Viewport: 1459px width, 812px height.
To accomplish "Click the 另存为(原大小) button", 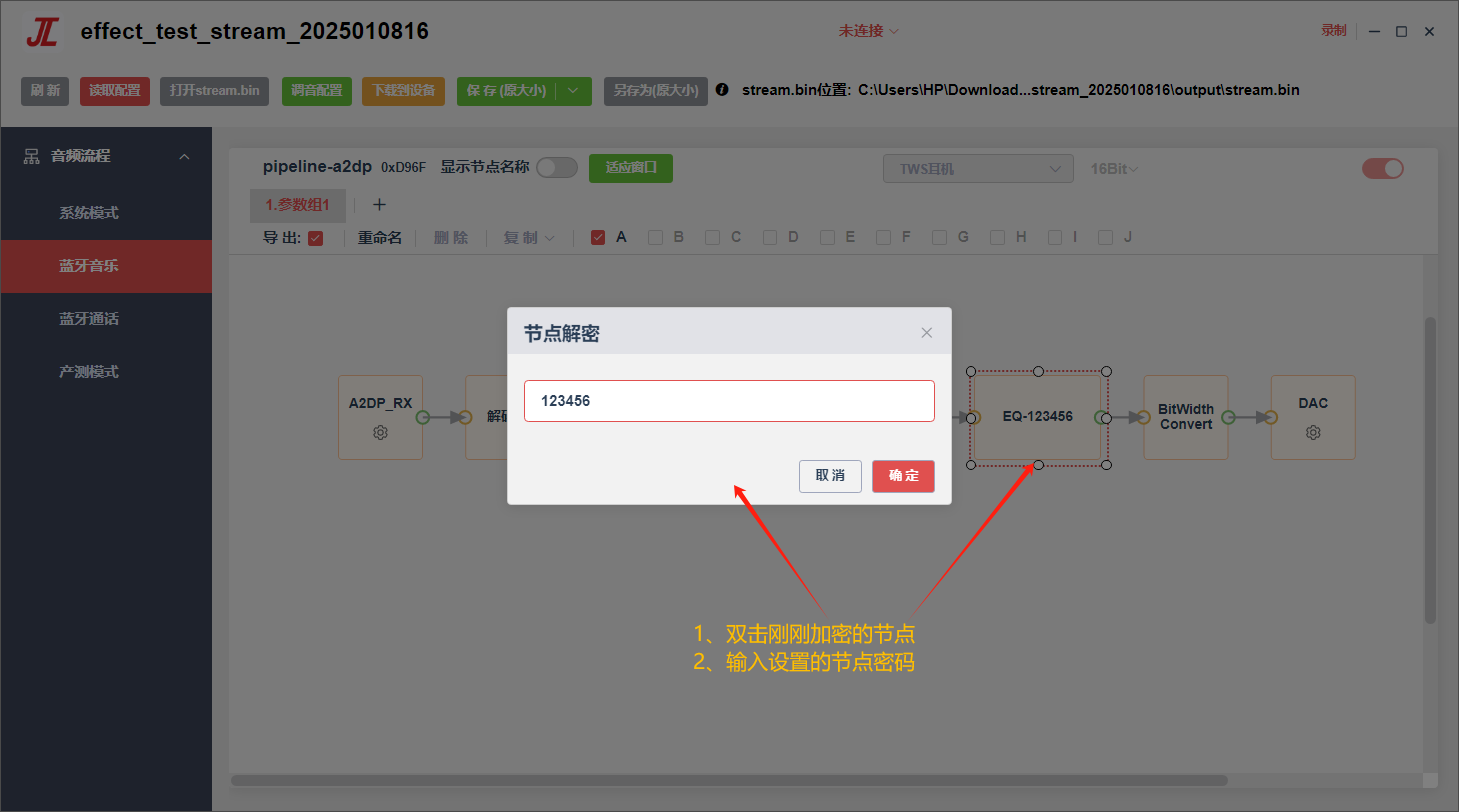I will (656, 91).
